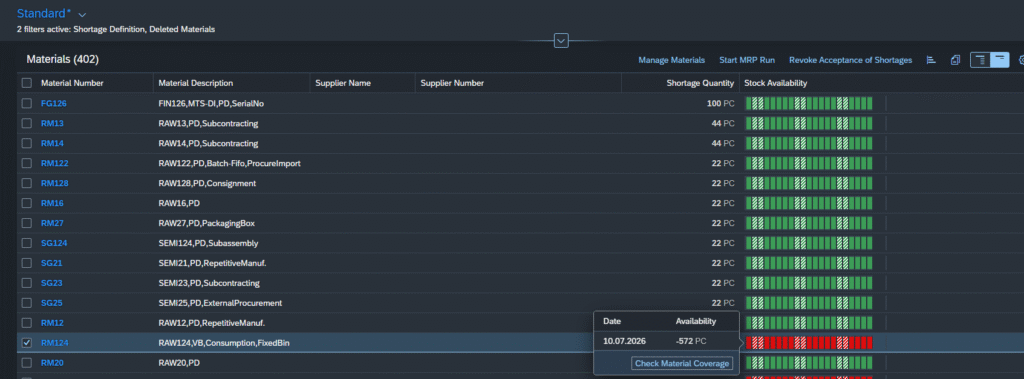The height and width of the screenshot is (379, 1024).
Task: Follow the RM128 material link
Action: click(54, 183)
